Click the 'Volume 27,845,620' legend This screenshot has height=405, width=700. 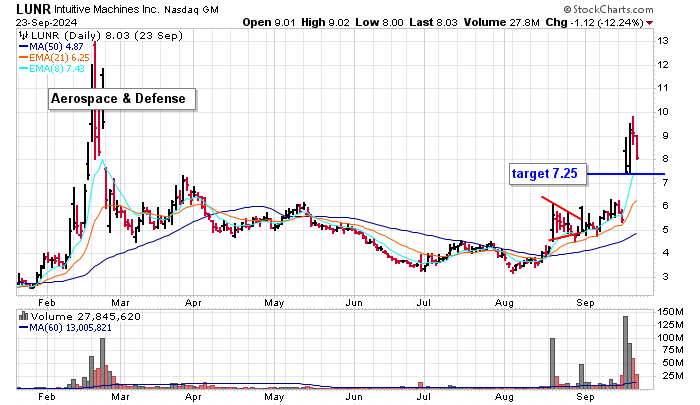pos(85,317)
